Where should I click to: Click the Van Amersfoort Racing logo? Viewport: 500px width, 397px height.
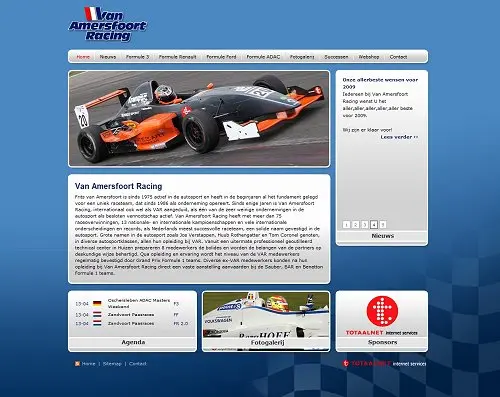[x=107, y=24]
